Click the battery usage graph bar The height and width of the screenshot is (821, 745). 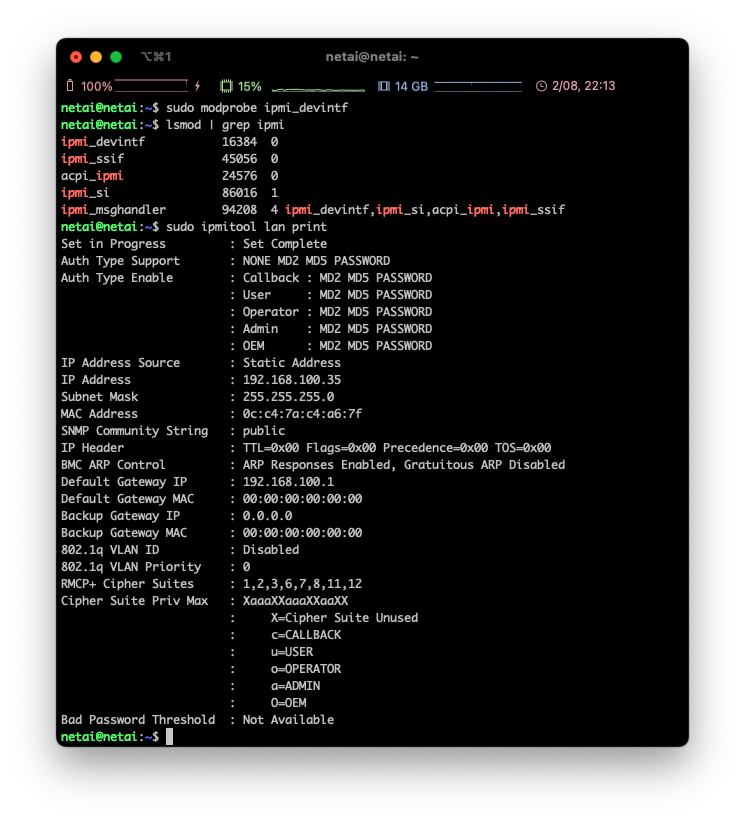tap(151, 86)
